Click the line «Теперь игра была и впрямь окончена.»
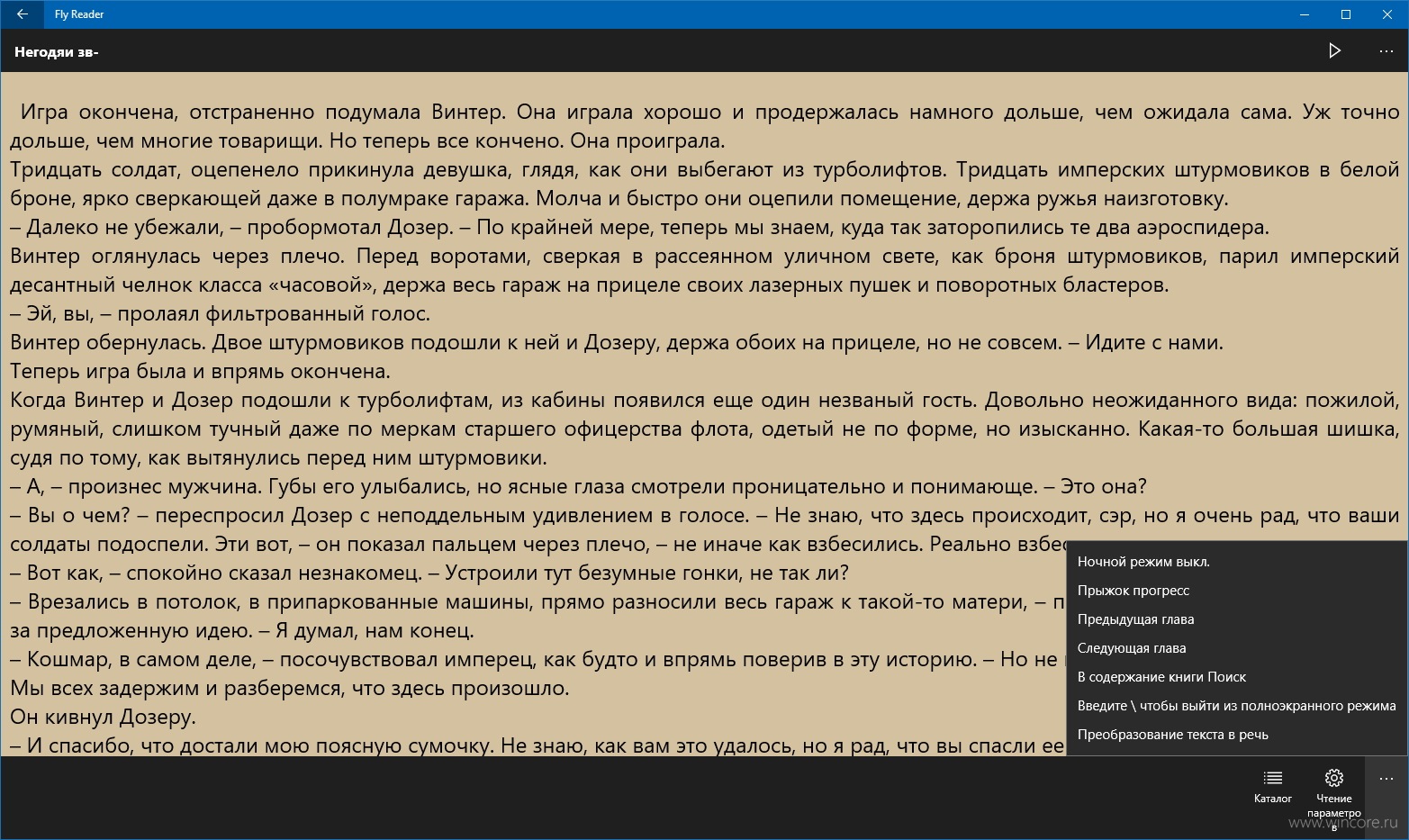The height and width of the screenshot is (840, 1409). 201,372
